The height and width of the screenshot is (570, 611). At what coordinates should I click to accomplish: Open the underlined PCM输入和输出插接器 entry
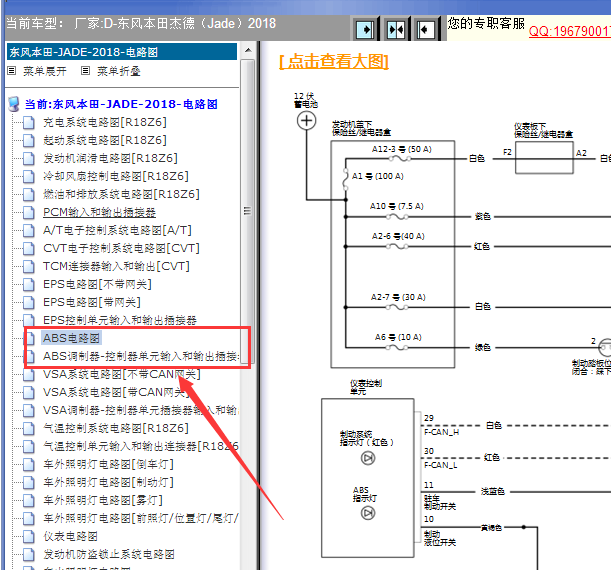[x=99, y=212]
